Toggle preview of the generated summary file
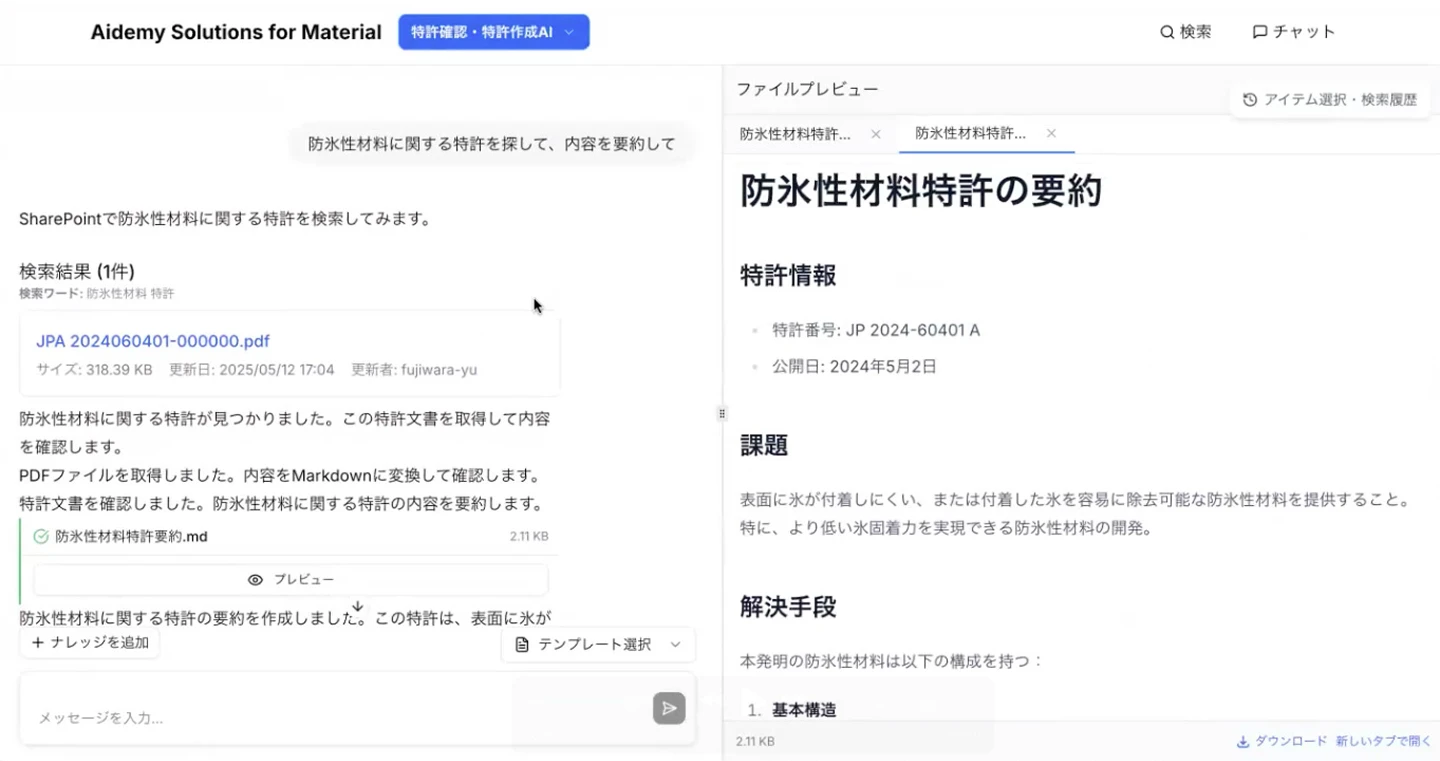 click(290, 579)
